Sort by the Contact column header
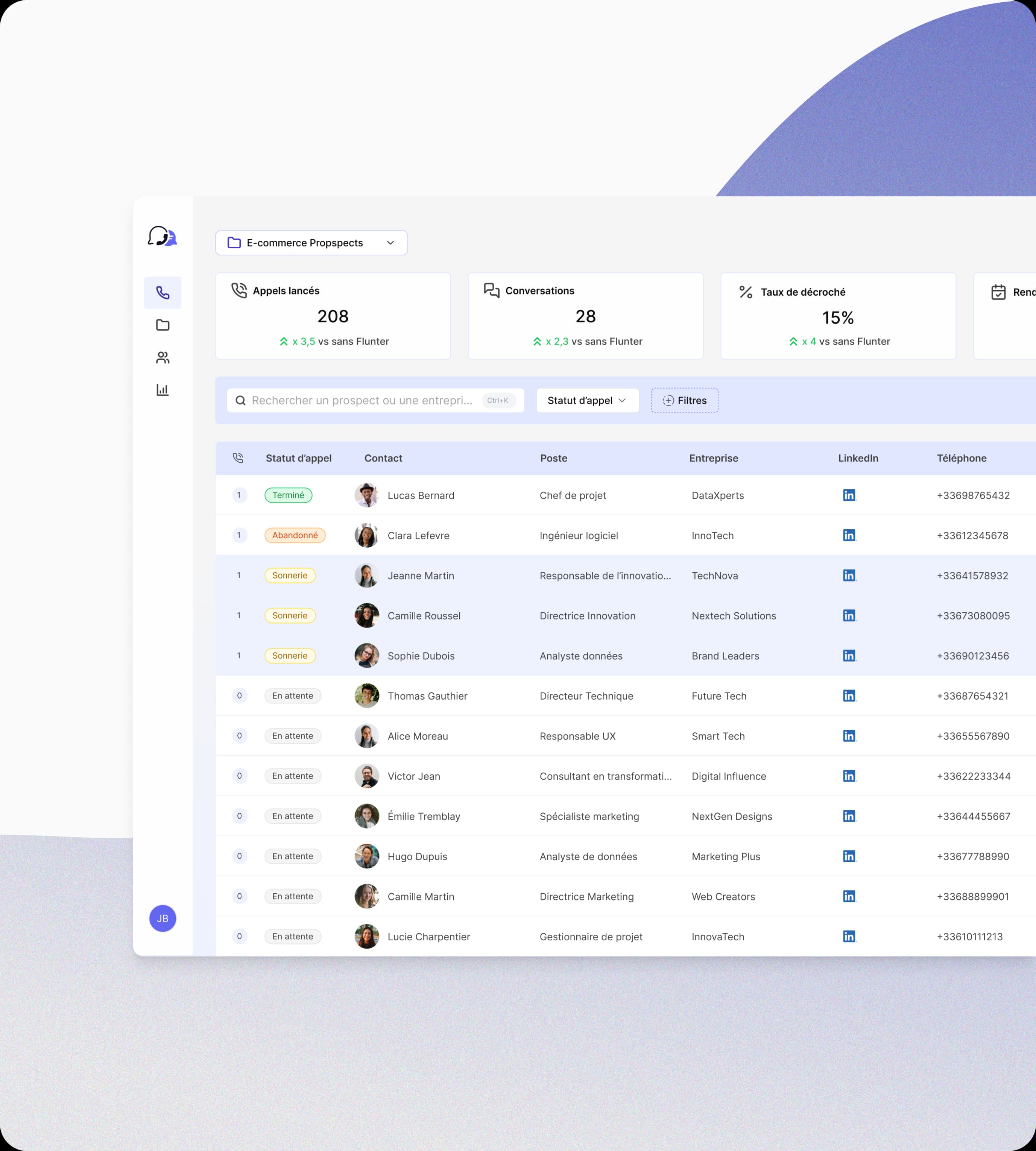1036x1151 pixels. [383, 458]
